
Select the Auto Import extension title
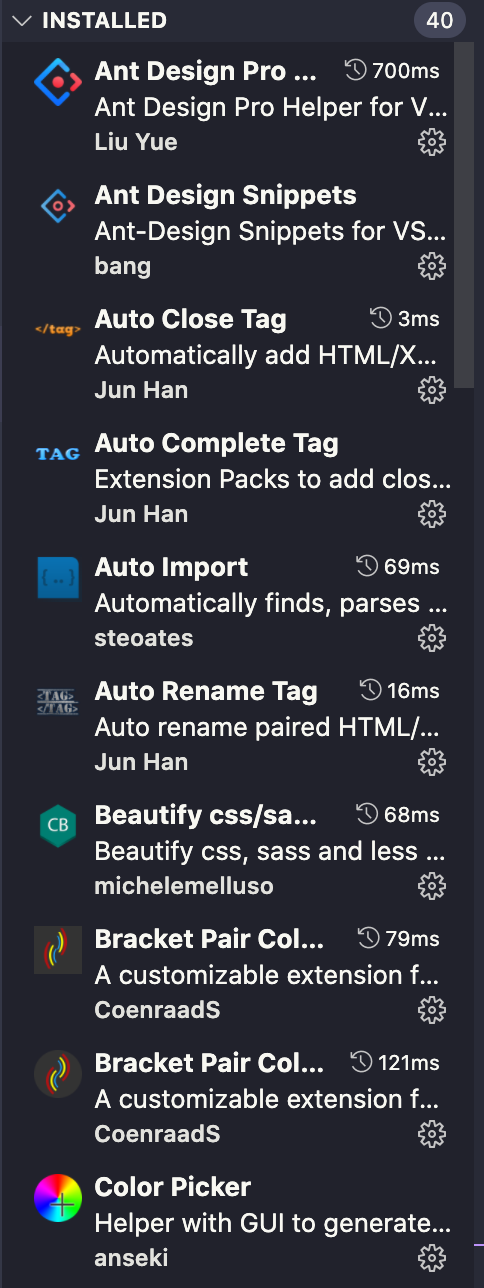[171, 567]
